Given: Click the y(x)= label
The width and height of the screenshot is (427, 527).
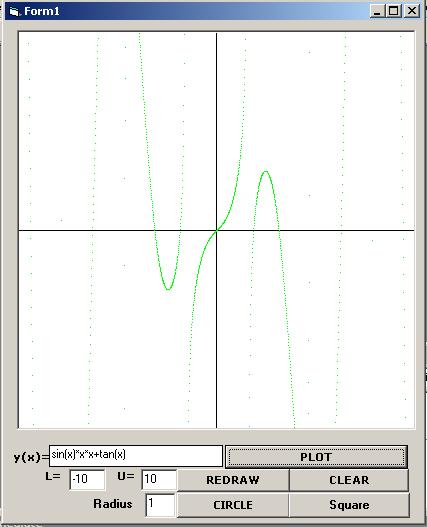Looking at the screenshot, I should point(31,457).
